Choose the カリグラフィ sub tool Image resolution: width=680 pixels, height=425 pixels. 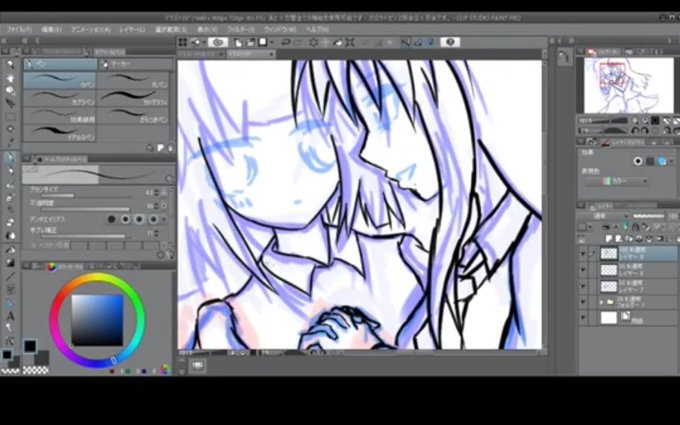click(x=134, y=98)
